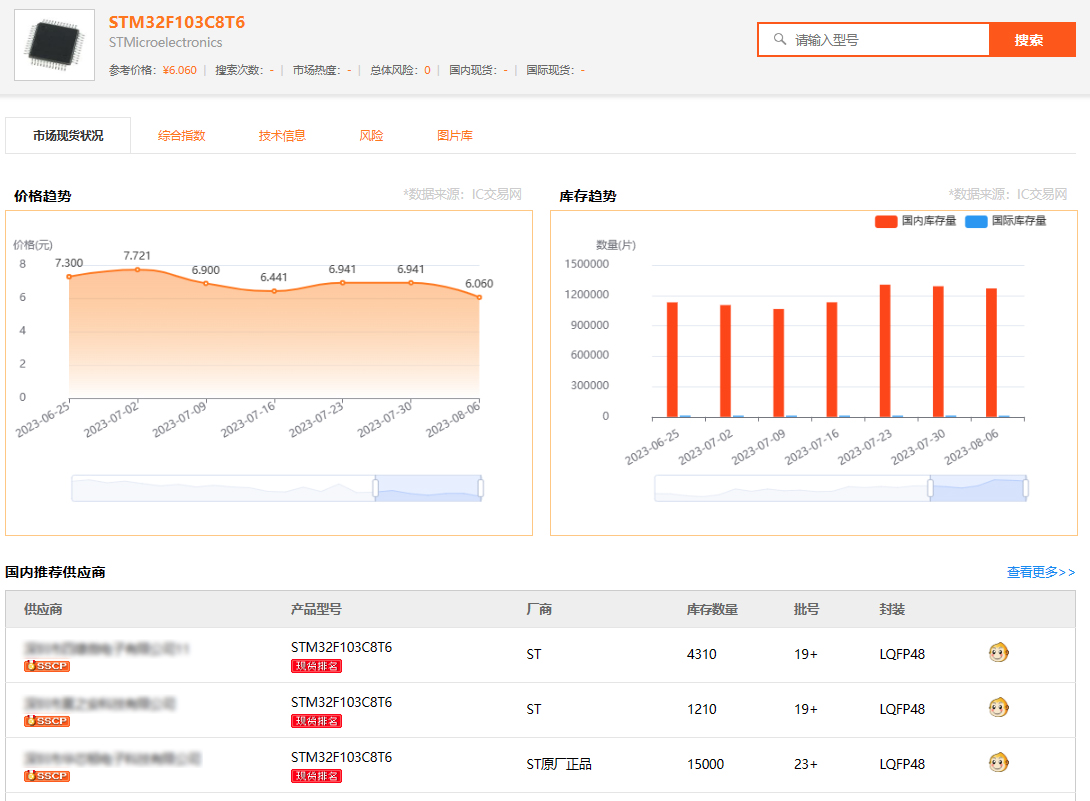Image resolution: width=1090 pixels, height=801 pixels.
Task: Open the contact monkey icon for the 4310 stock row
Action: pyautogui.click(x=998, y=653)
